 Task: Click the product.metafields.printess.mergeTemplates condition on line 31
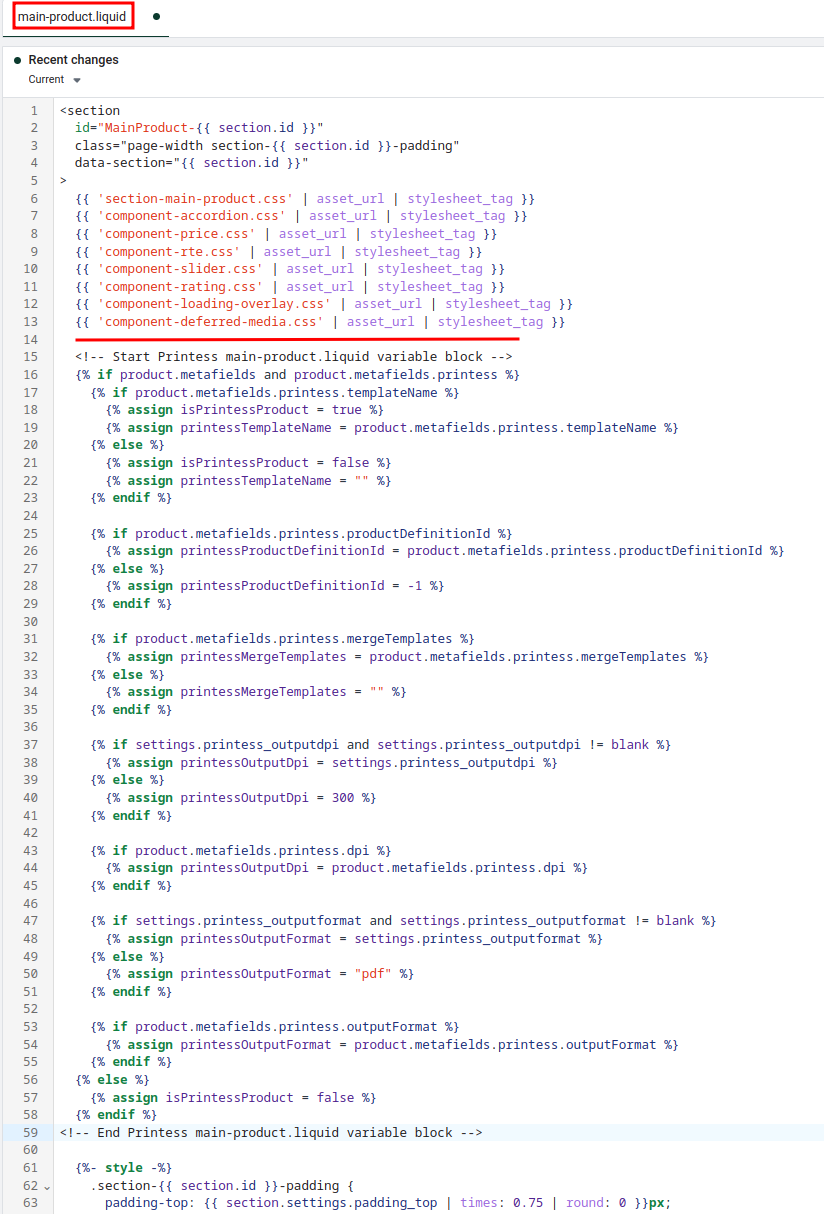coord(283,638)
